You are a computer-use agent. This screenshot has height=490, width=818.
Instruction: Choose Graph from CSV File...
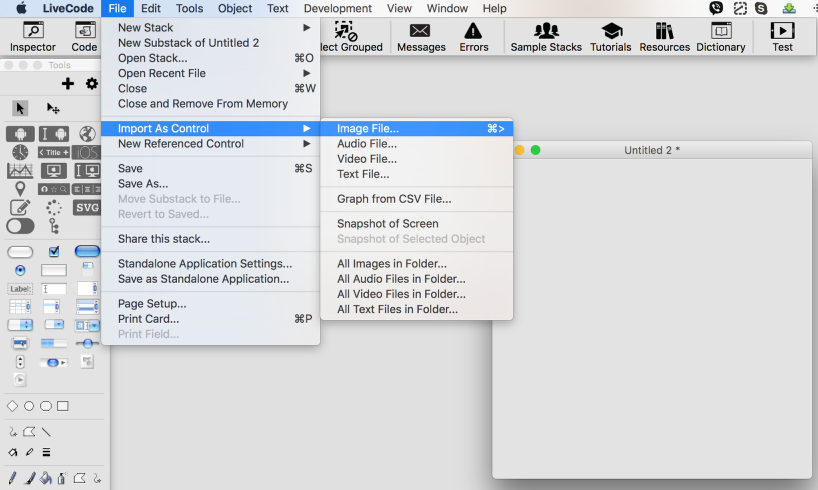(416, 199)
